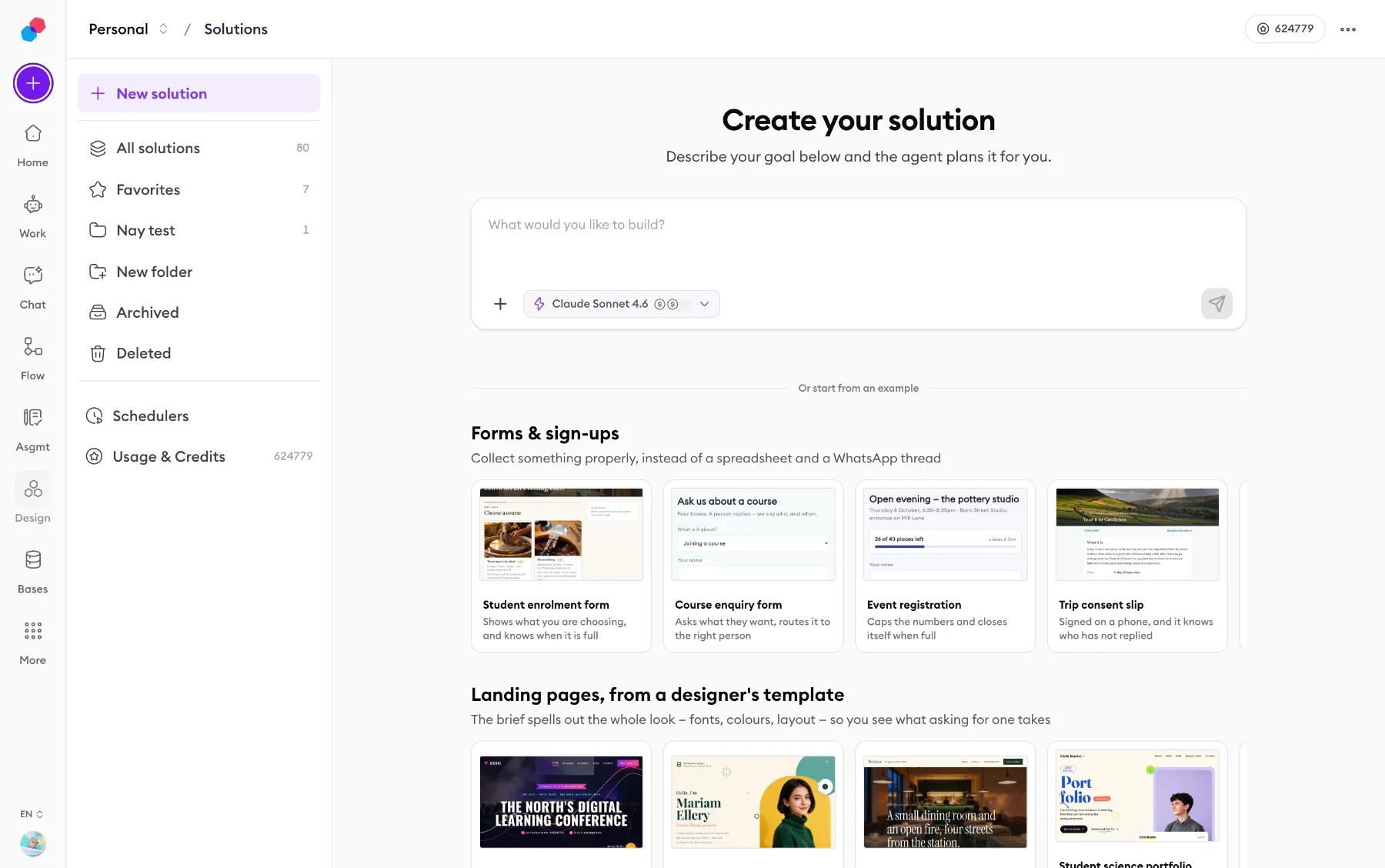Click the 'Or start from an example' text
The image size is (1385, 868).
click(x=858, y=388)
